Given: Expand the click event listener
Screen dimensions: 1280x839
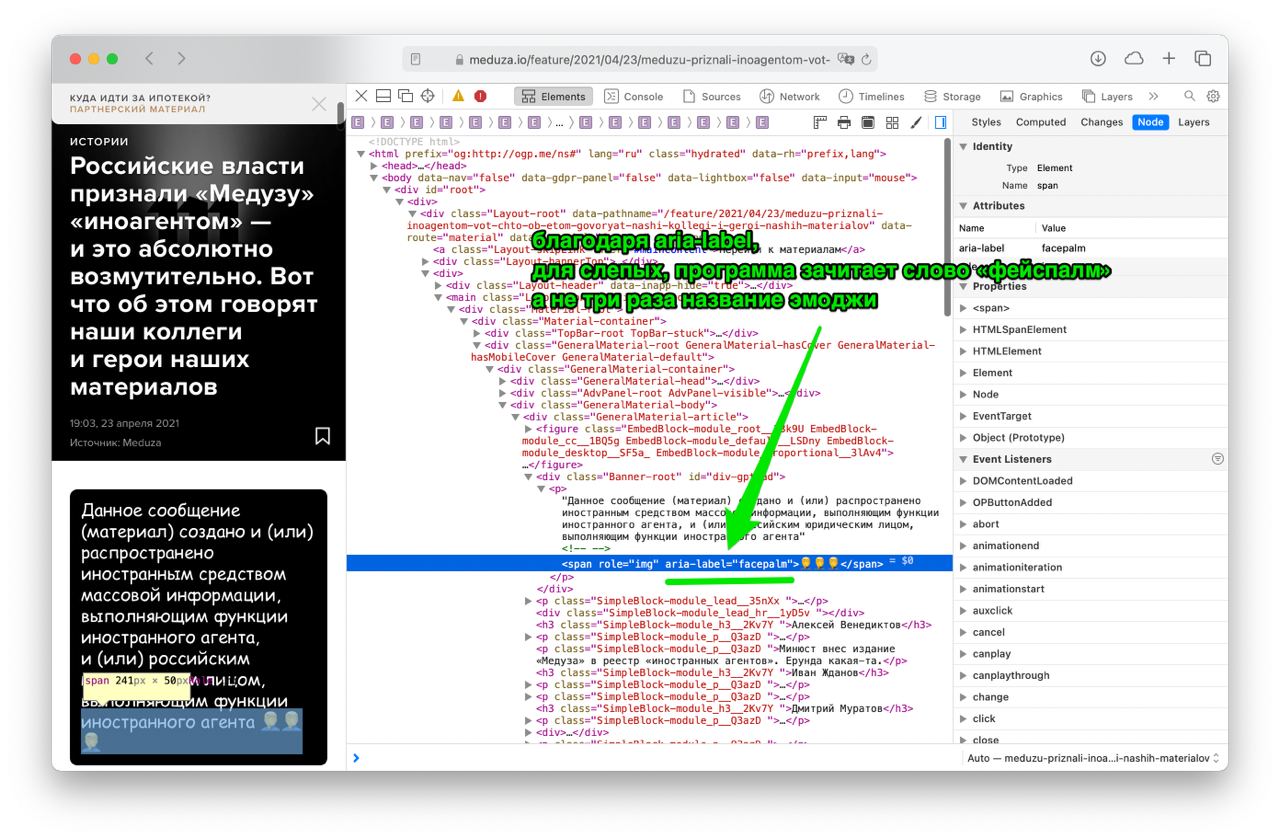Looking at the screenshot, I should coord(963,718).
